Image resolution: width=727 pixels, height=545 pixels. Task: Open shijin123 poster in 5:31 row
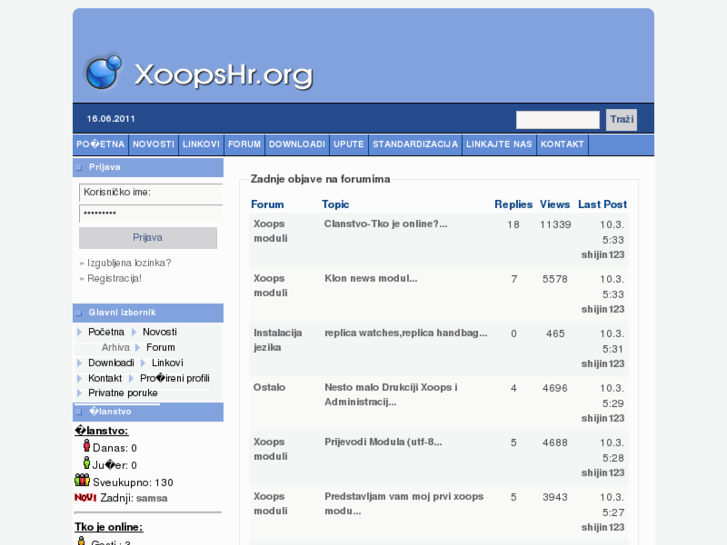[x=603, y=364]
